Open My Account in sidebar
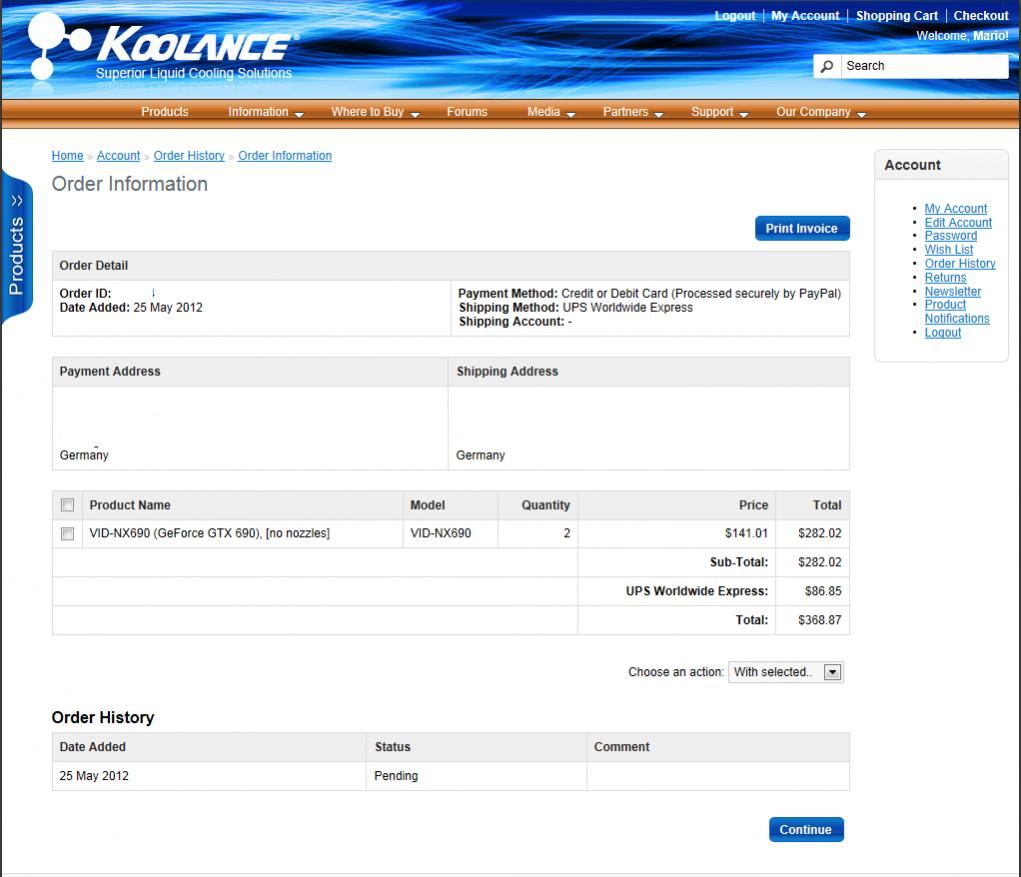The width and height of the screenshot is (1021, 877). (955, 208)
